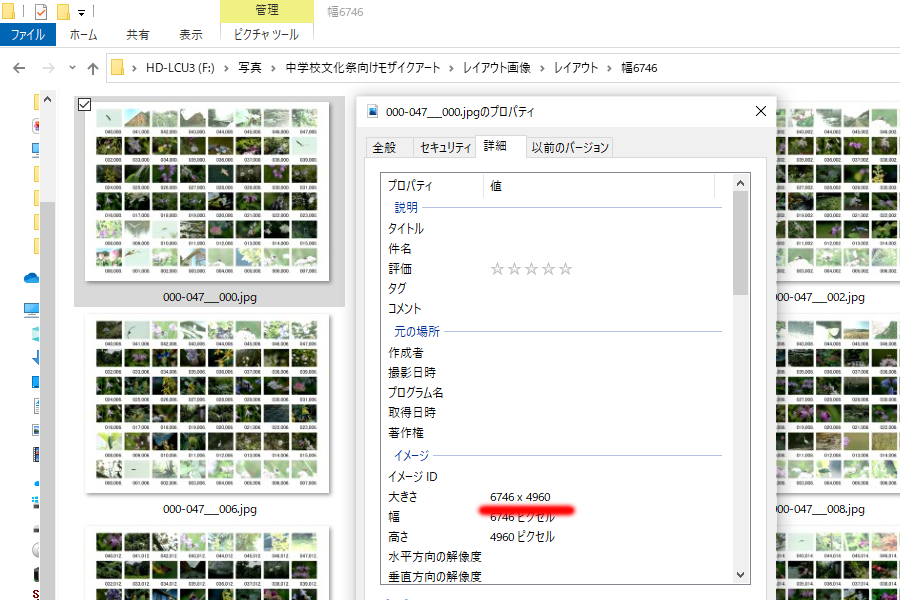Click the properties list vertical scrollbar thumb
Image resolution: width=900 pixels, height=600 pixels.
click(740, 243)
